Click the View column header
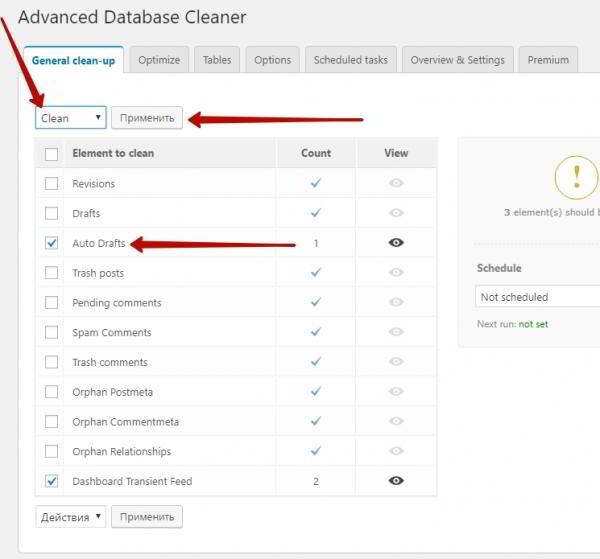This screenshot has height=559, width=600. 396,153
